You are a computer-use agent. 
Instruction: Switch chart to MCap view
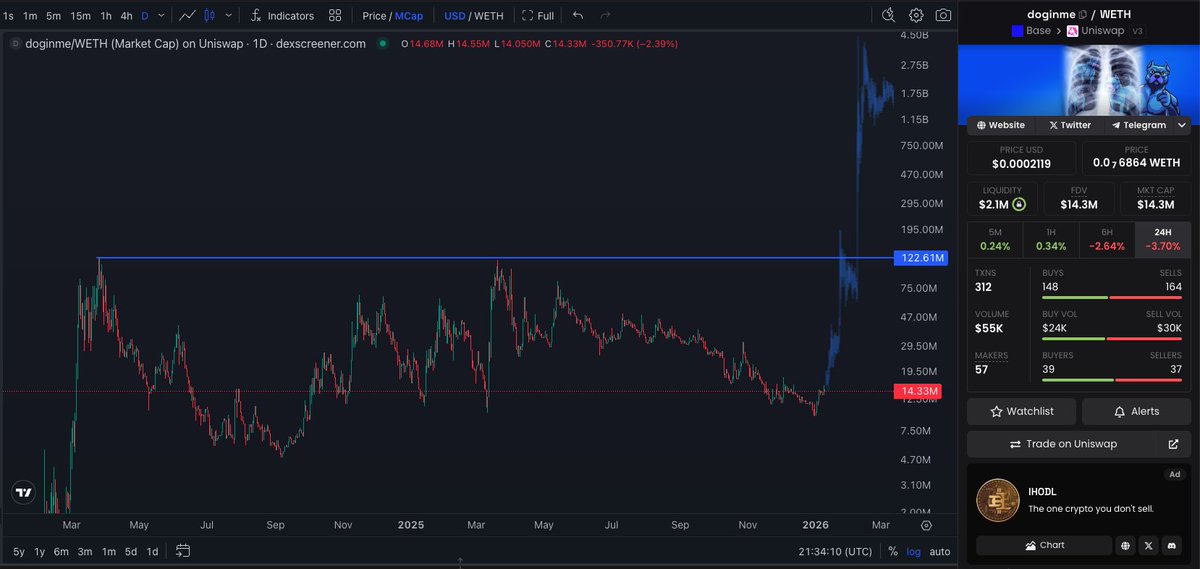pyautogui.click(x=408, y=16)
